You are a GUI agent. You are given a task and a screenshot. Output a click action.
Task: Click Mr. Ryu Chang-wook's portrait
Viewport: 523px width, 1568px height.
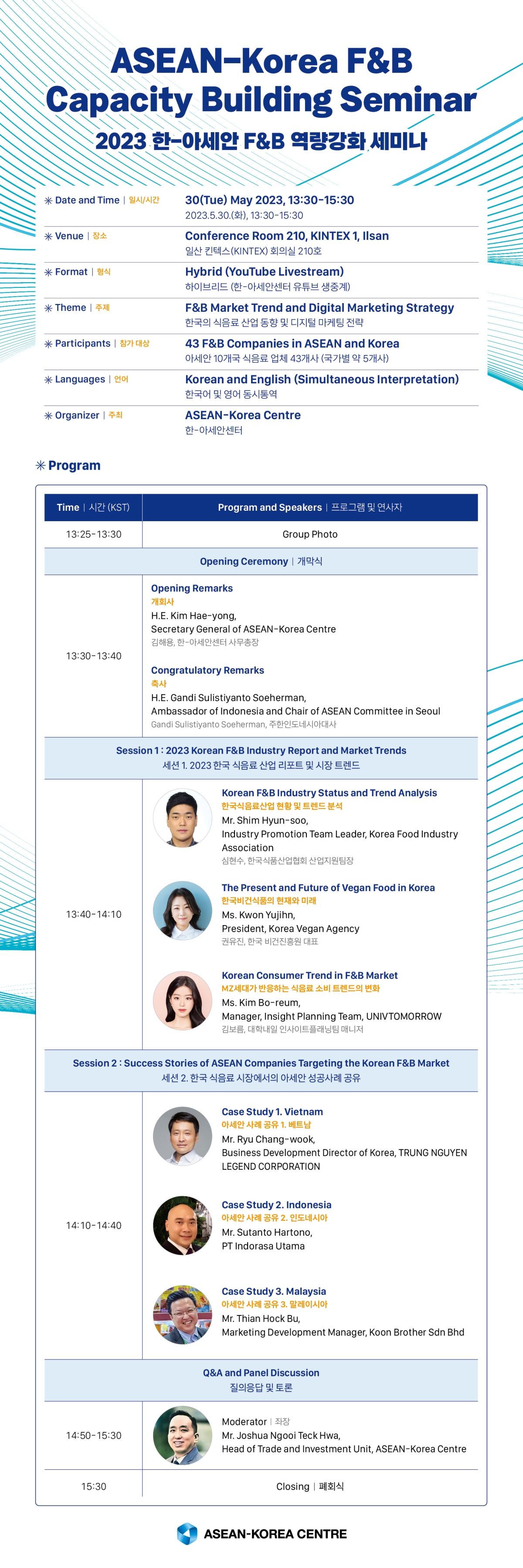click(183, 1136)
